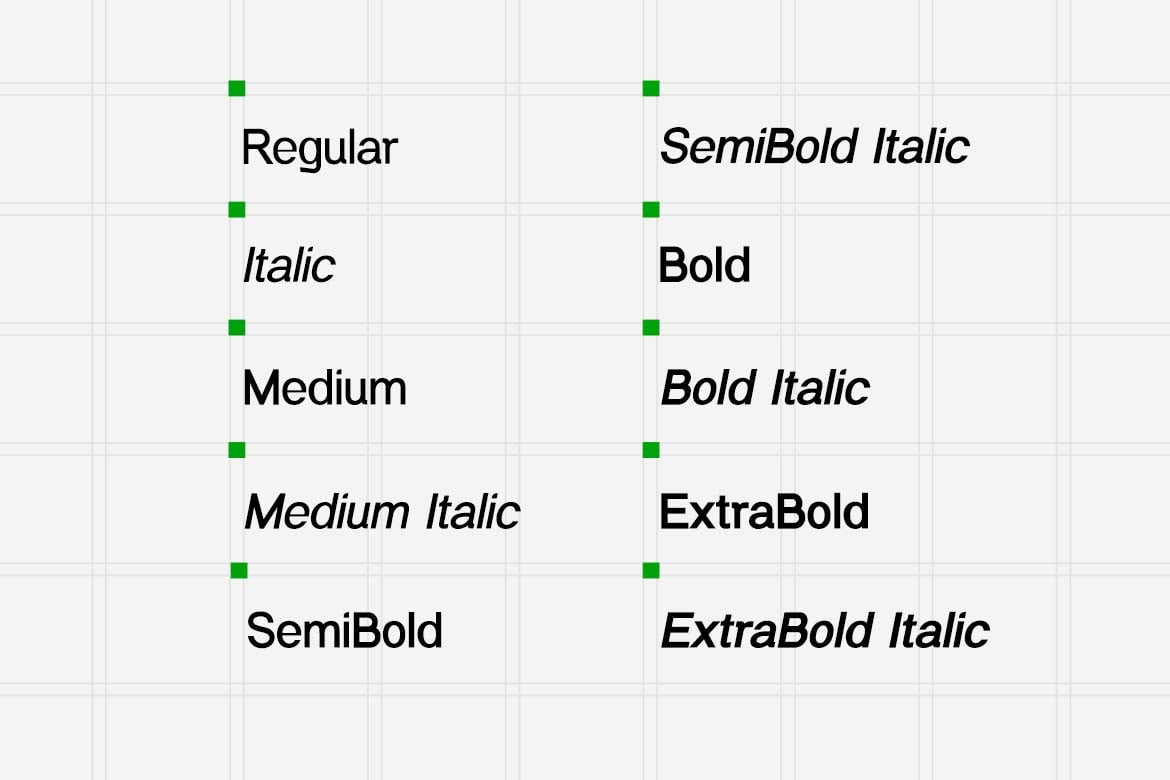This screenshot has height=780, width=1170.
Task: Choose the SemiBold Italic sample
Action: [815, 146]
